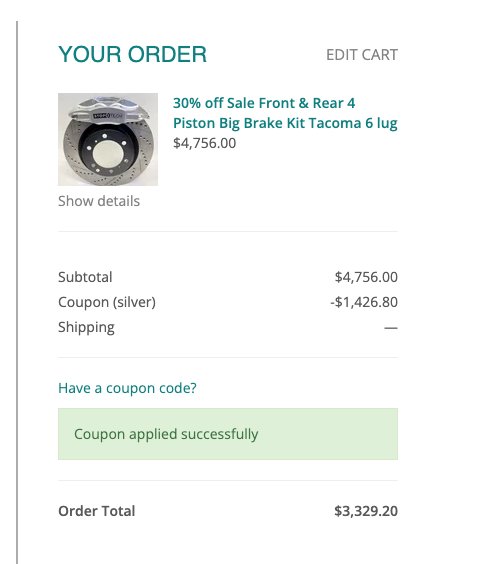Click the $4,756.00 price under product title
The height and width of the screenshot is (564, 489).
204,143
